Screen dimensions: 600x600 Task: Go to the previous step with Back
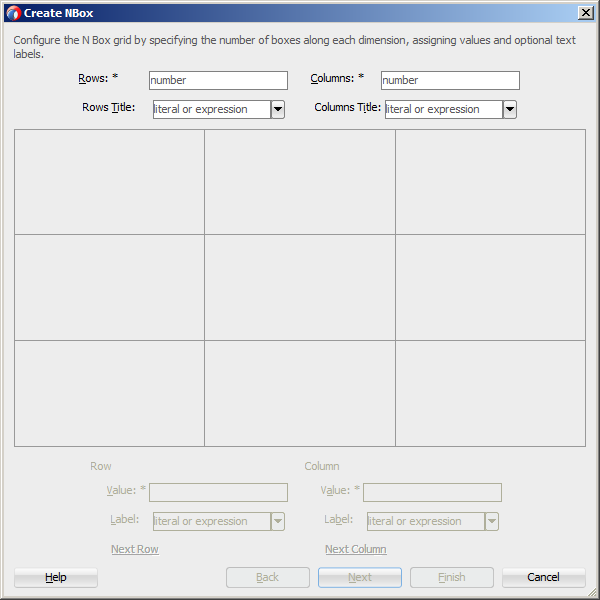(x=267, y=577)
